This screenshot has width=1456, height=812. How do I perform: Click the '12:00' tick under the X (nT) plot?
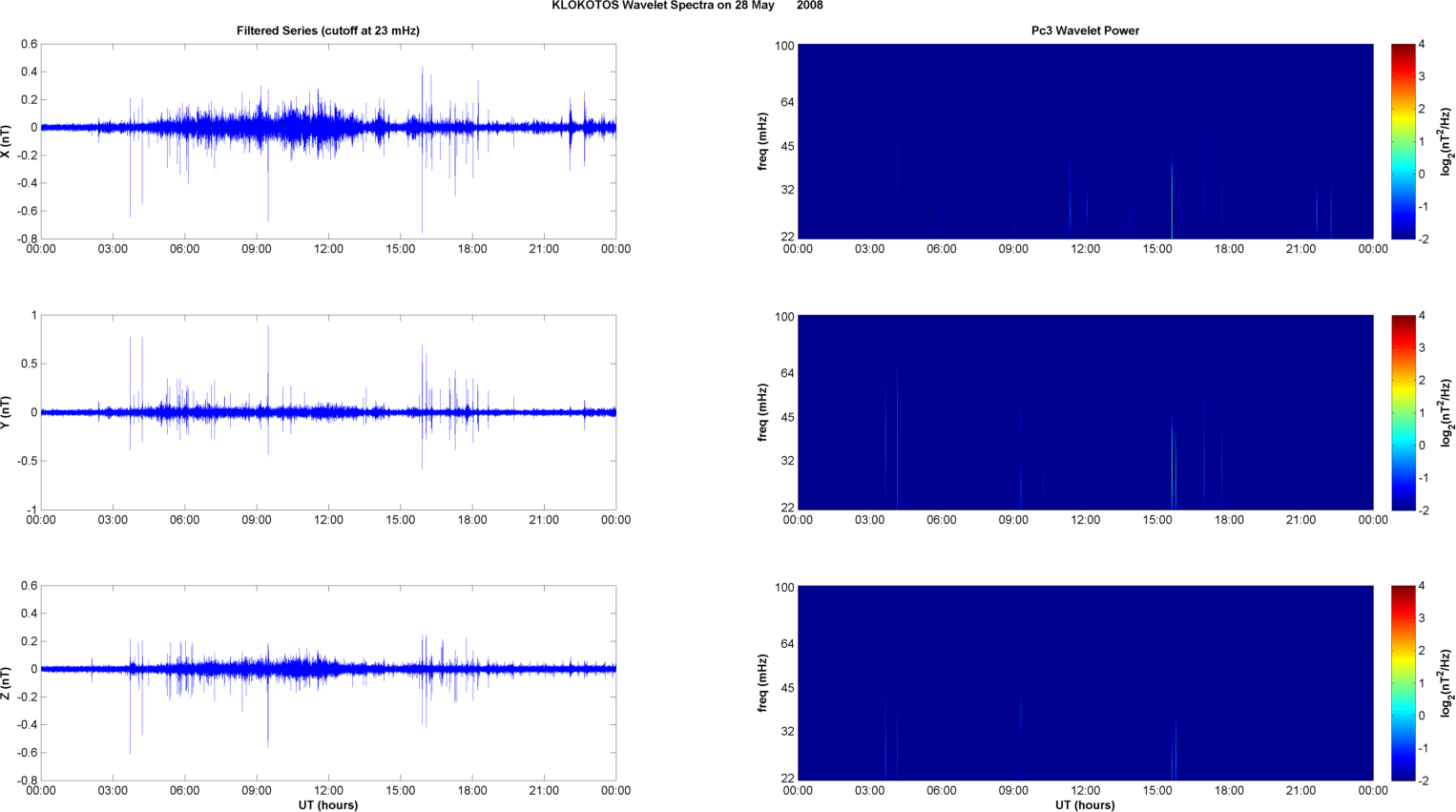click(328, 249)
